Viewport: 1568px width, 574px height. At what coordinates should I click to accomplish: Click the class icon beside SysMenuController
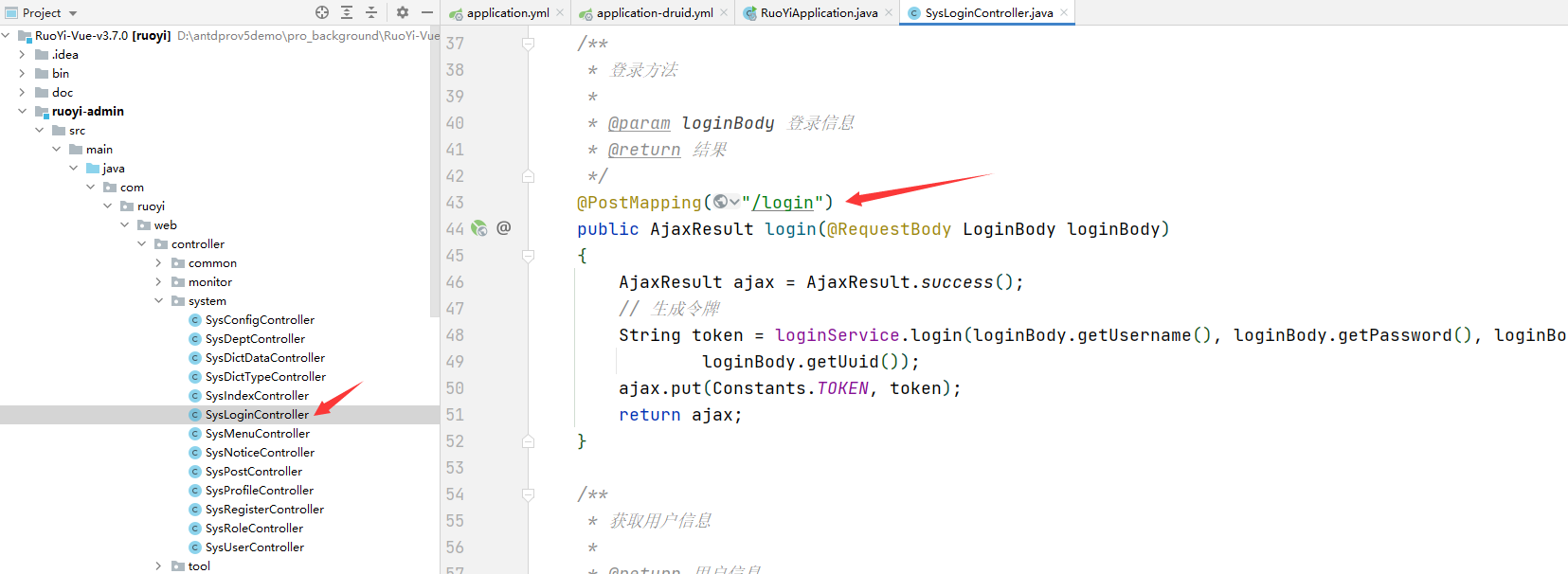point(195,433)
